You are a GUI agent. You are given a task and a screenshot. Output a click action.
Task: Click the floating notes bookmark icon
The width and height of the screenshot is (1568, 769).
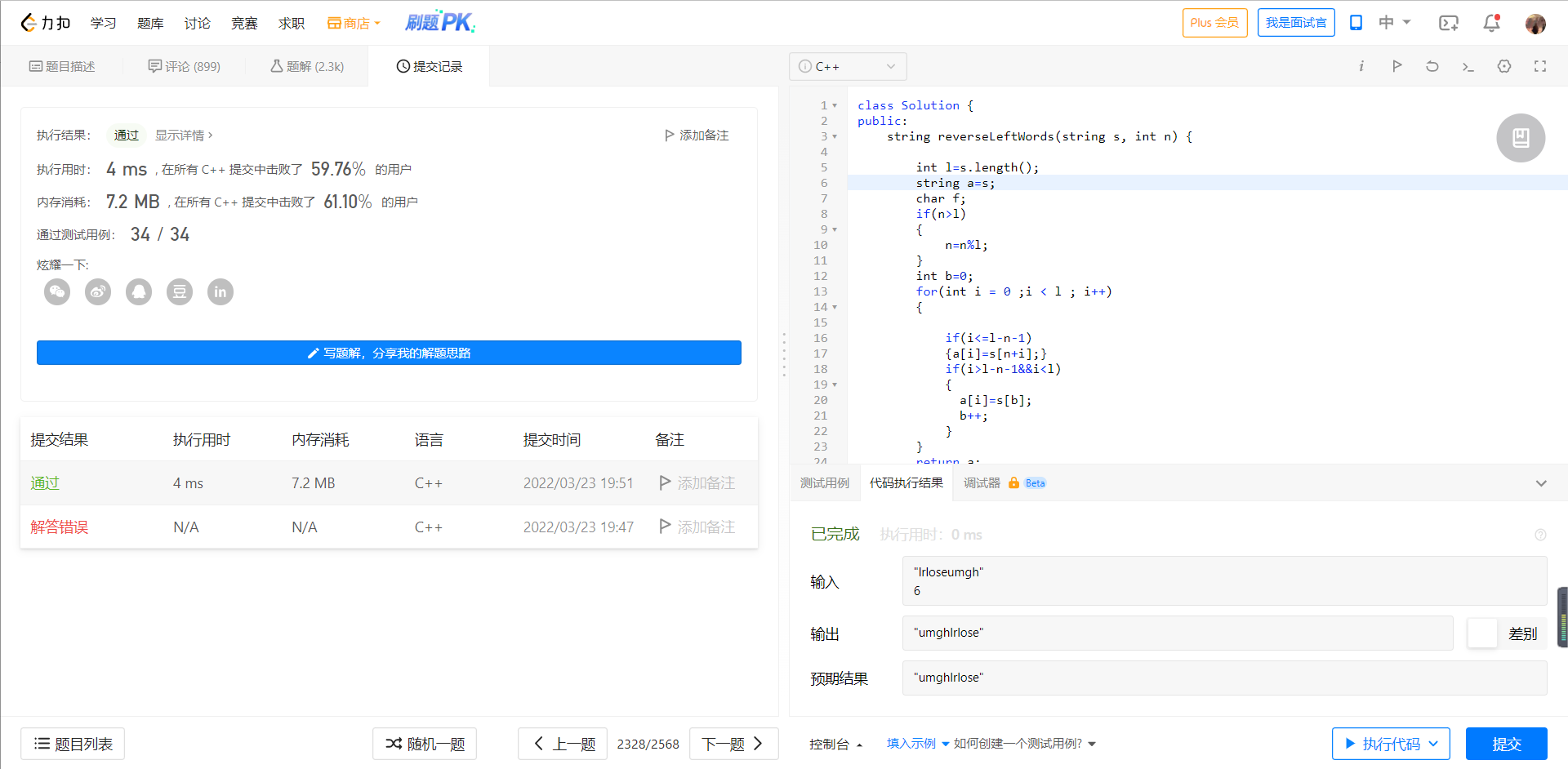coord(1521,138)
